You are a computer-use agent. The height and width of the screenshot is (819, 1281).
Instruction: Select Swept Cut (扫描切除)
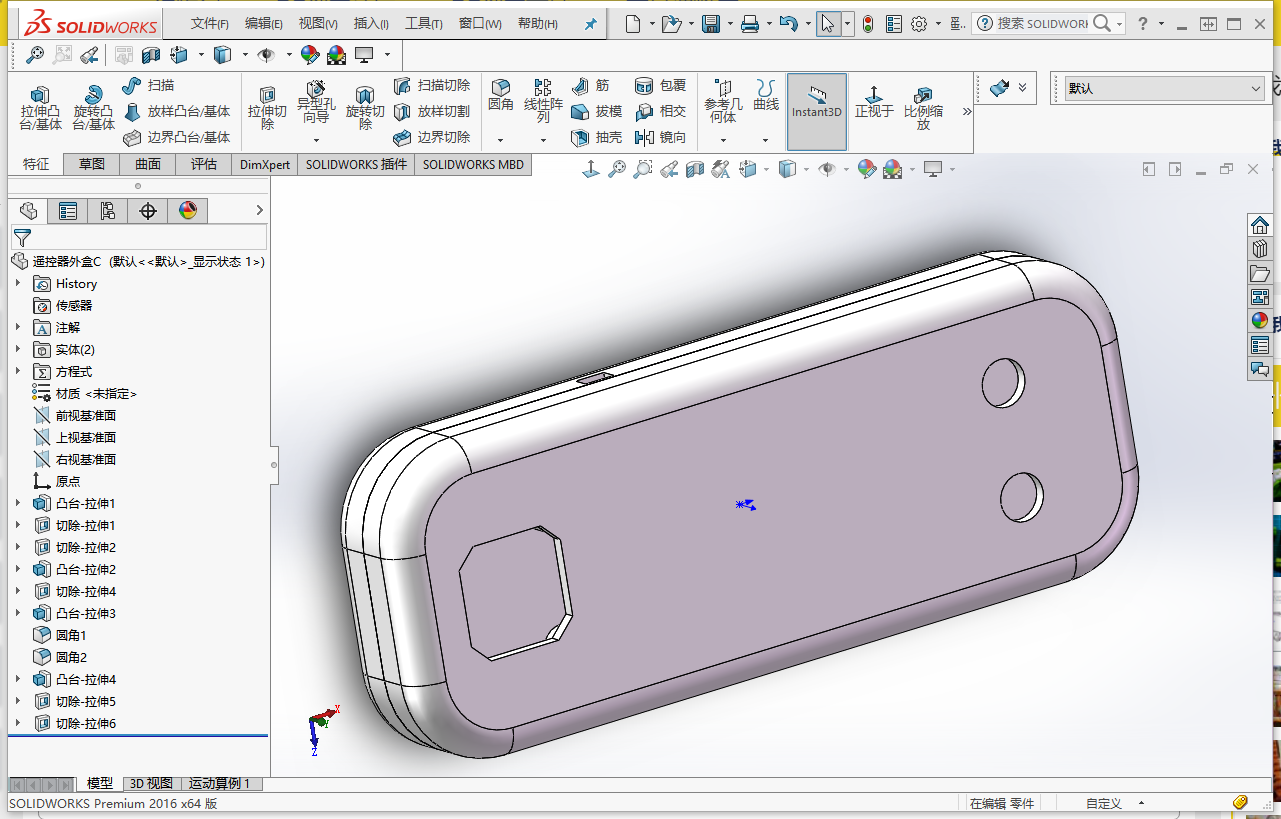click(x=431, y=86)
